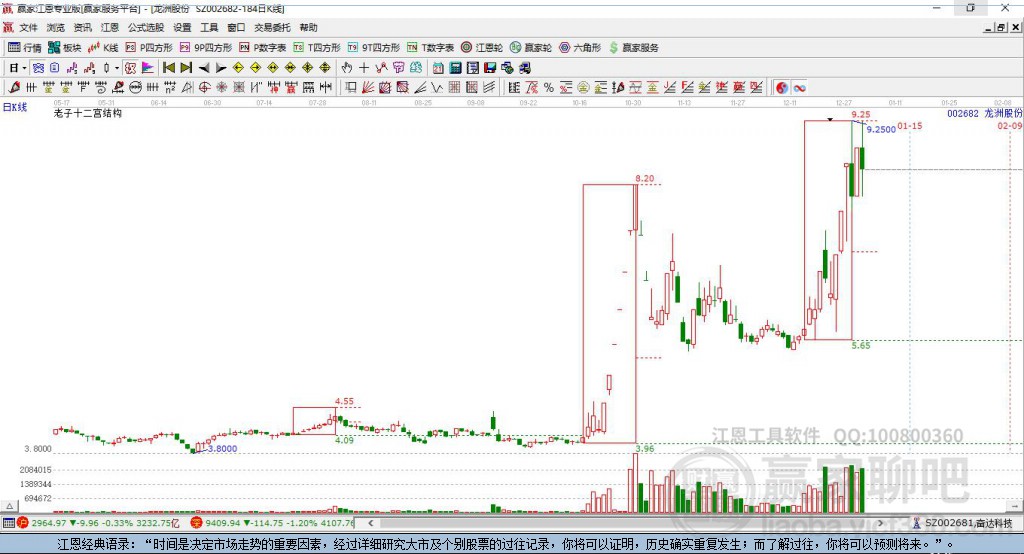Open the 赢家轮 wheel tool
The width and height of the screenshot is (1024, 554).
pyautogui.click(x=531, y=48)
